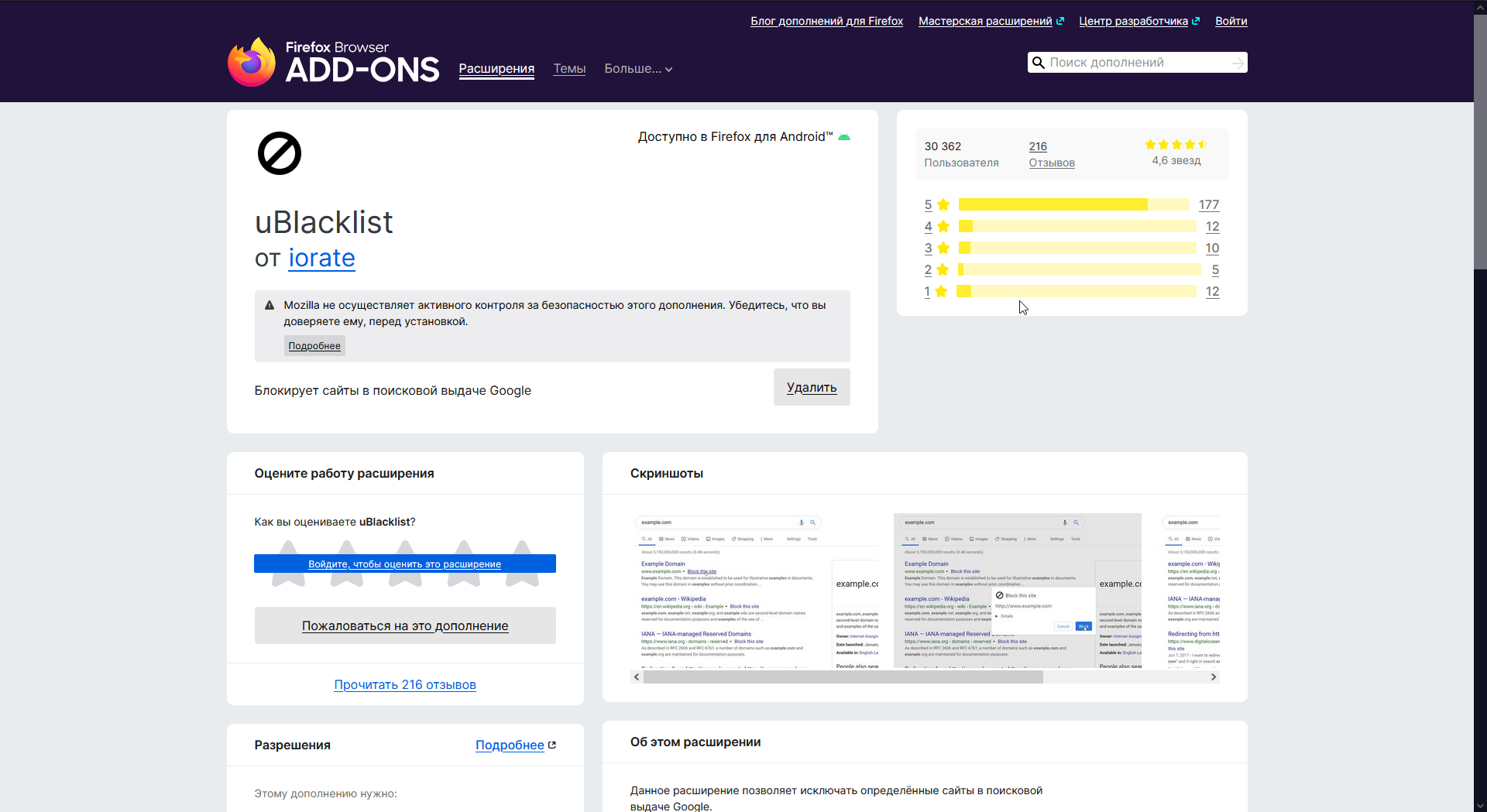Click the 10 three-star count

coord(1212,248)
